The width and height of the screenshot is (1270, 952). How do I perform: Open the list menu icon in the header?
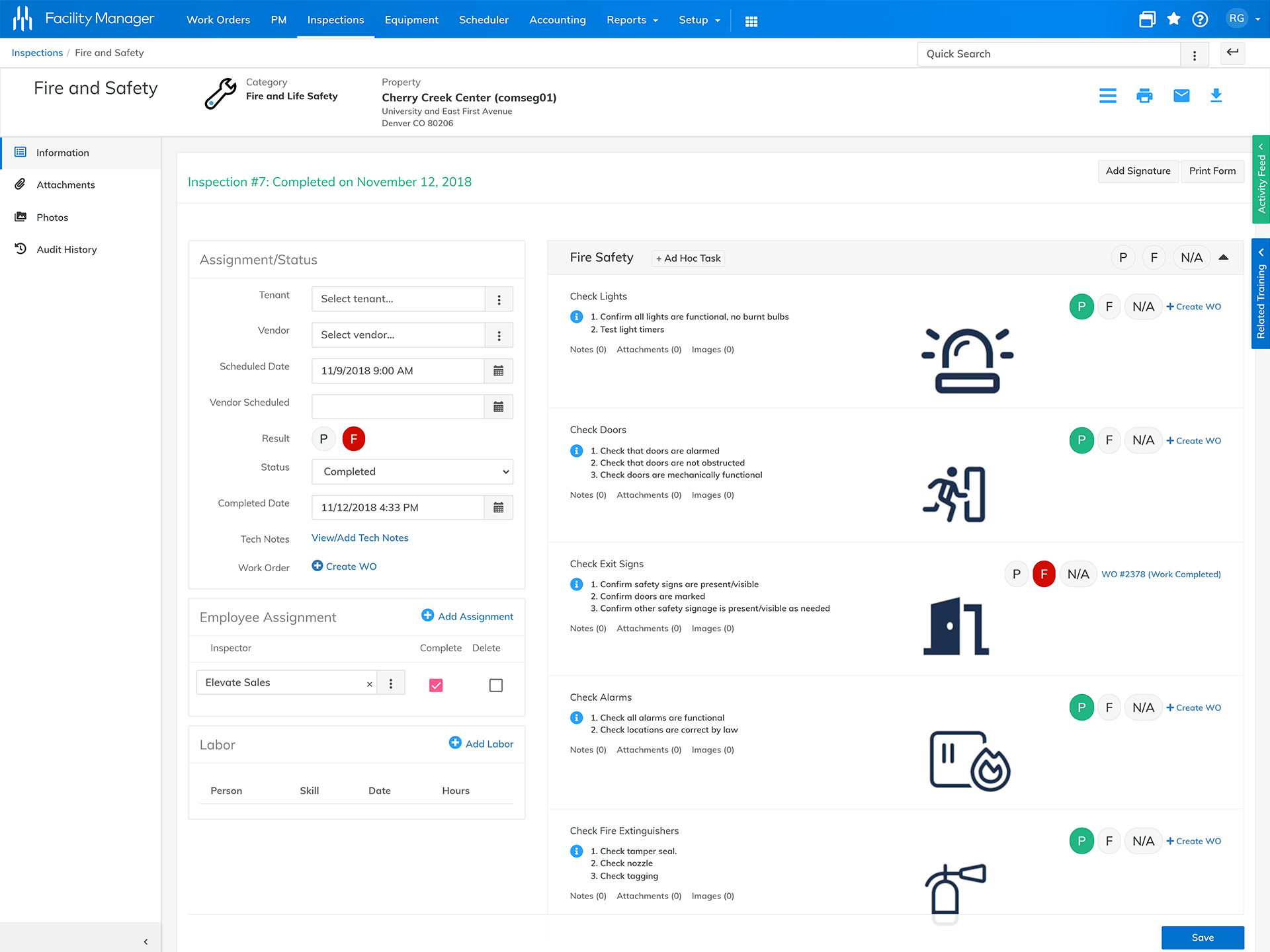(x=1107, y=96)
